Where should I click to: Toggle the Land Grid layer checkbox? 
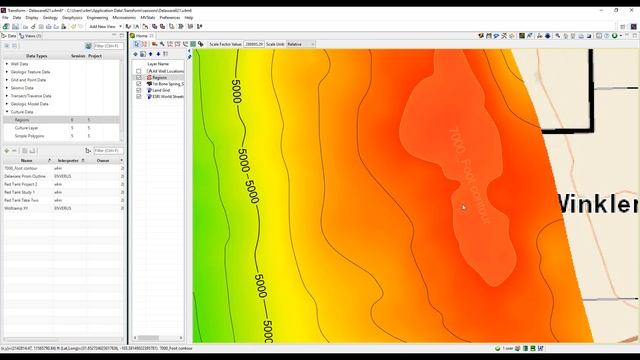pyautogui.click(x=139, y=90)
